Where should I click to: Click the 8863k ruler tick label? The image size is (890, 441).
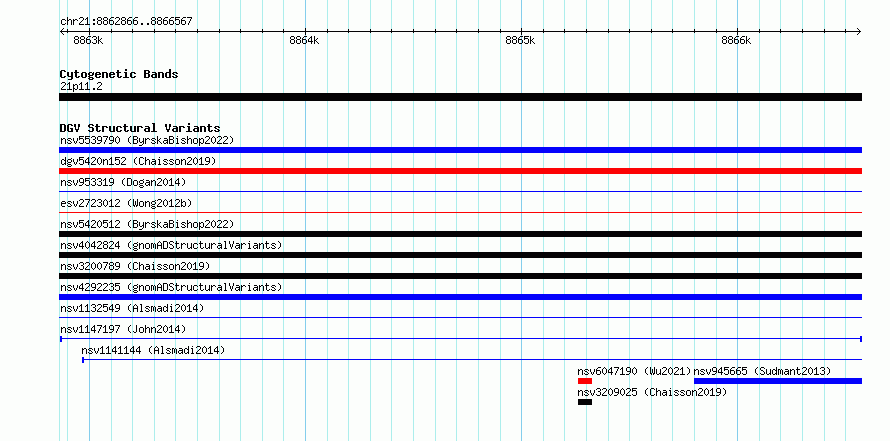click(89, 40)
